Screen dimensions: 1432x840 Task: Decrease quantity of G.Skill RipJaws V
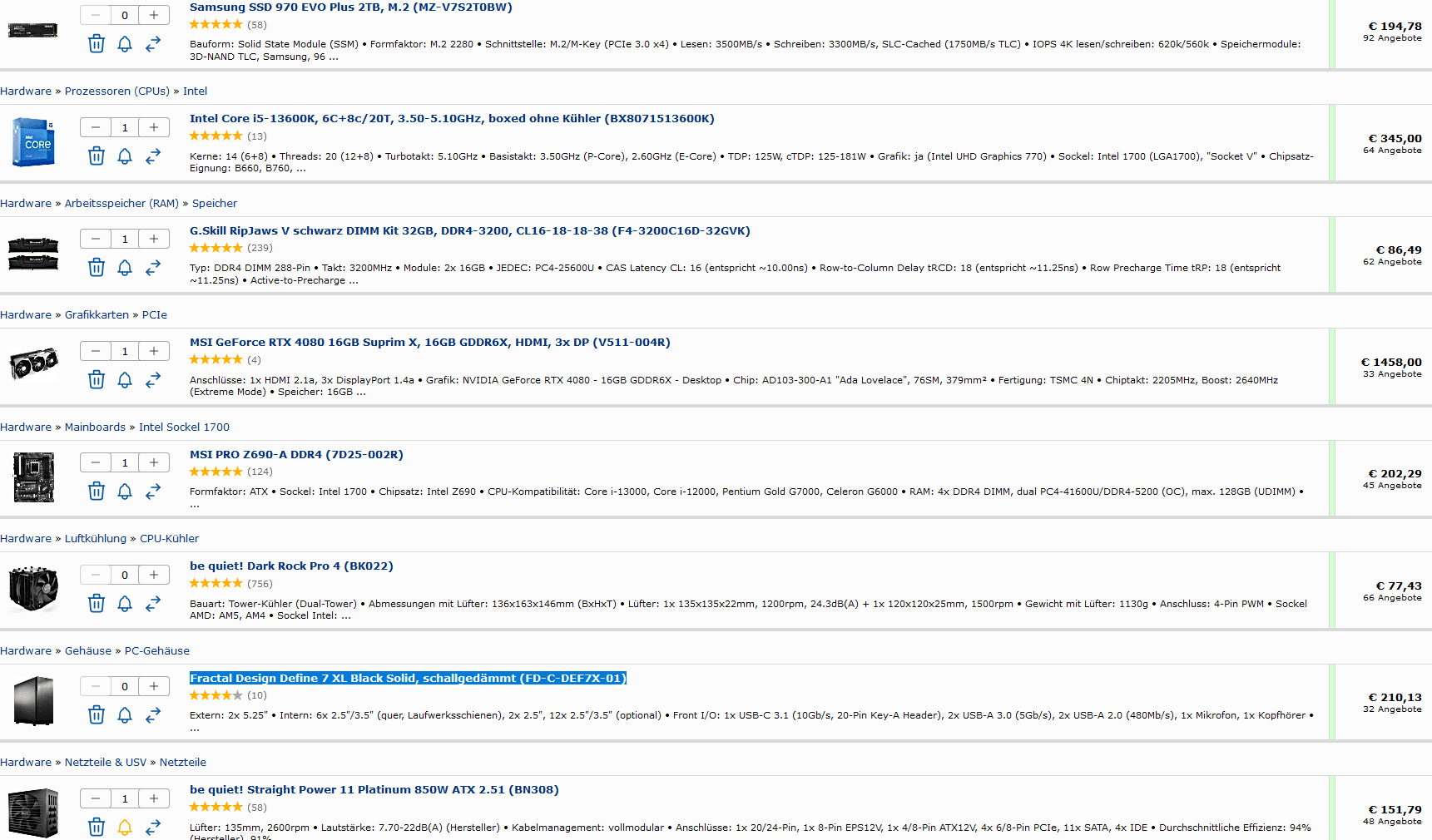(x=96, y=239)
